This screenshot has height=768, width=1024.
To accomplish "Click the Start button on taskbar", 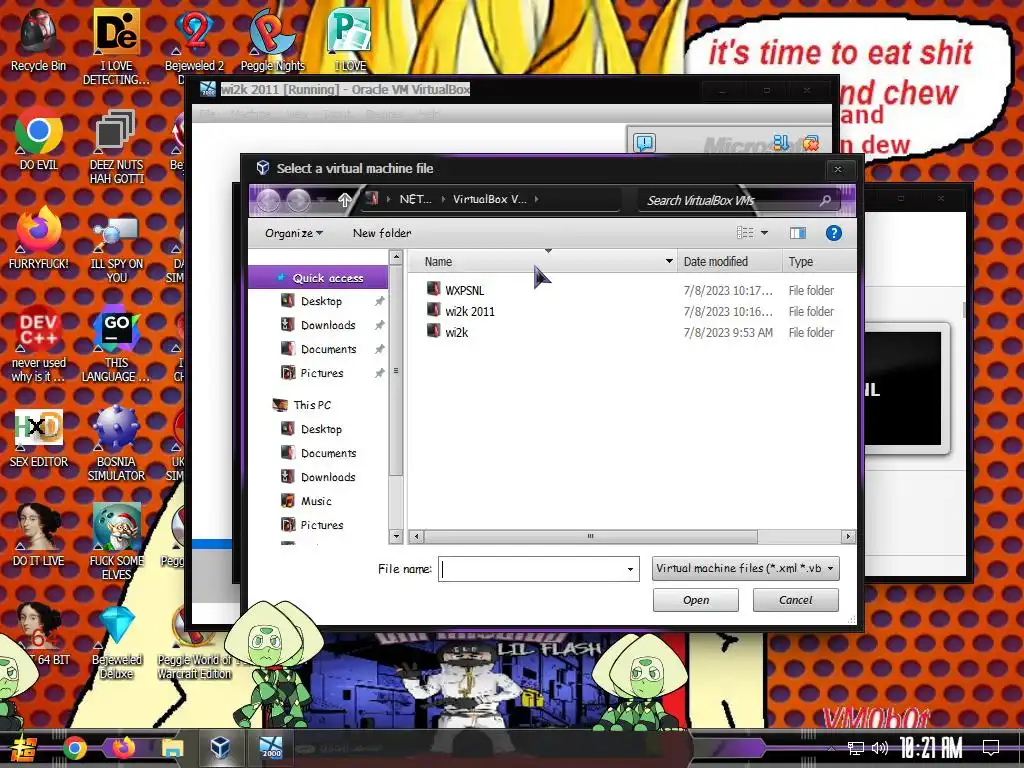I will 23,748.
